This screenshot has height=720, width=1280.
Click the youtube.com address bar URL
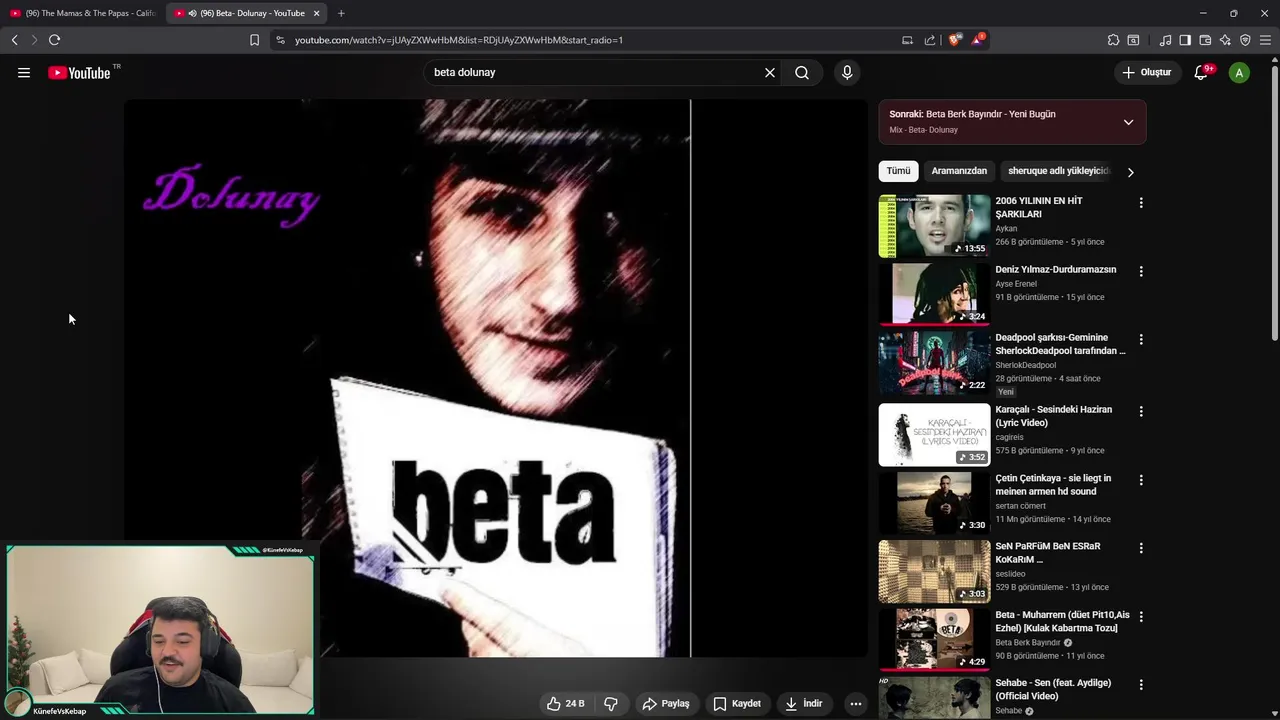(459, 40)
